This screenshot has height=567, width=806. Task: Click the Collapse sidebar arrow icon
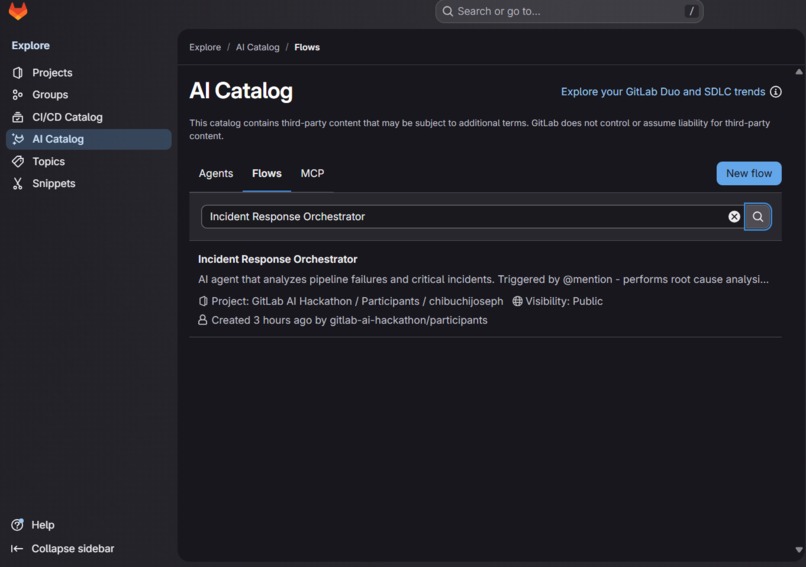17,548
